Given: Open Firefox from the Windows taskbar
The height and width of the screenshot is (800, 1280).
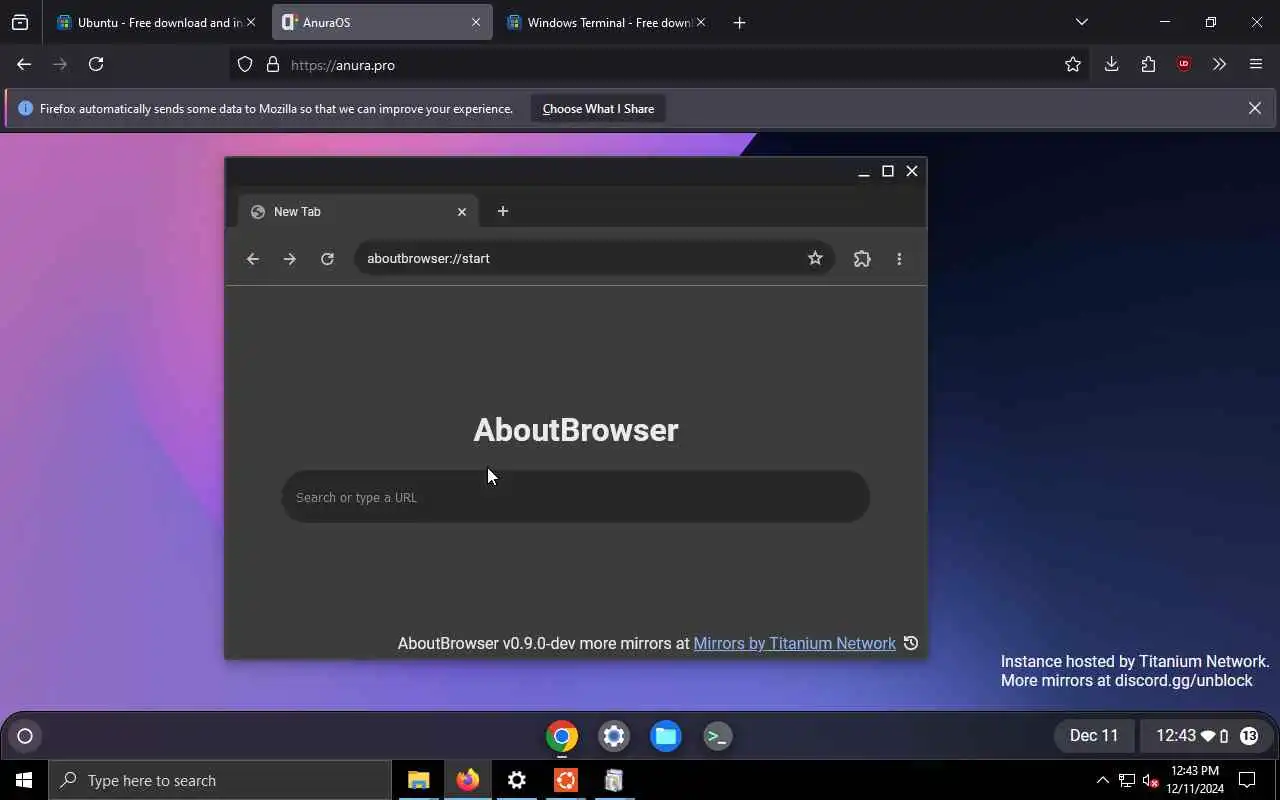Looking at the screenshot, I should coord(467,780).
